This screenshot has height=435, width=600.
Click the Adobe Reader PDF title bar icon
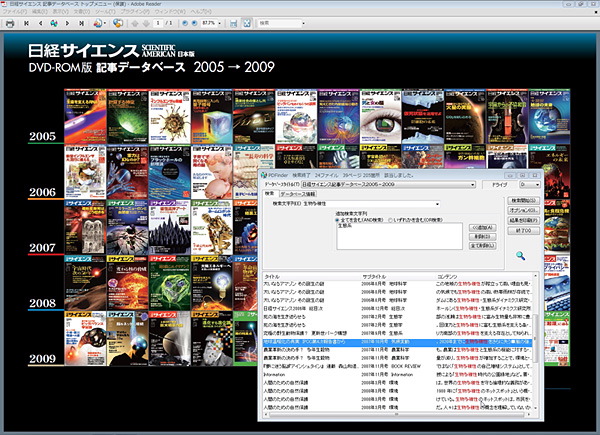click(4, 4)
